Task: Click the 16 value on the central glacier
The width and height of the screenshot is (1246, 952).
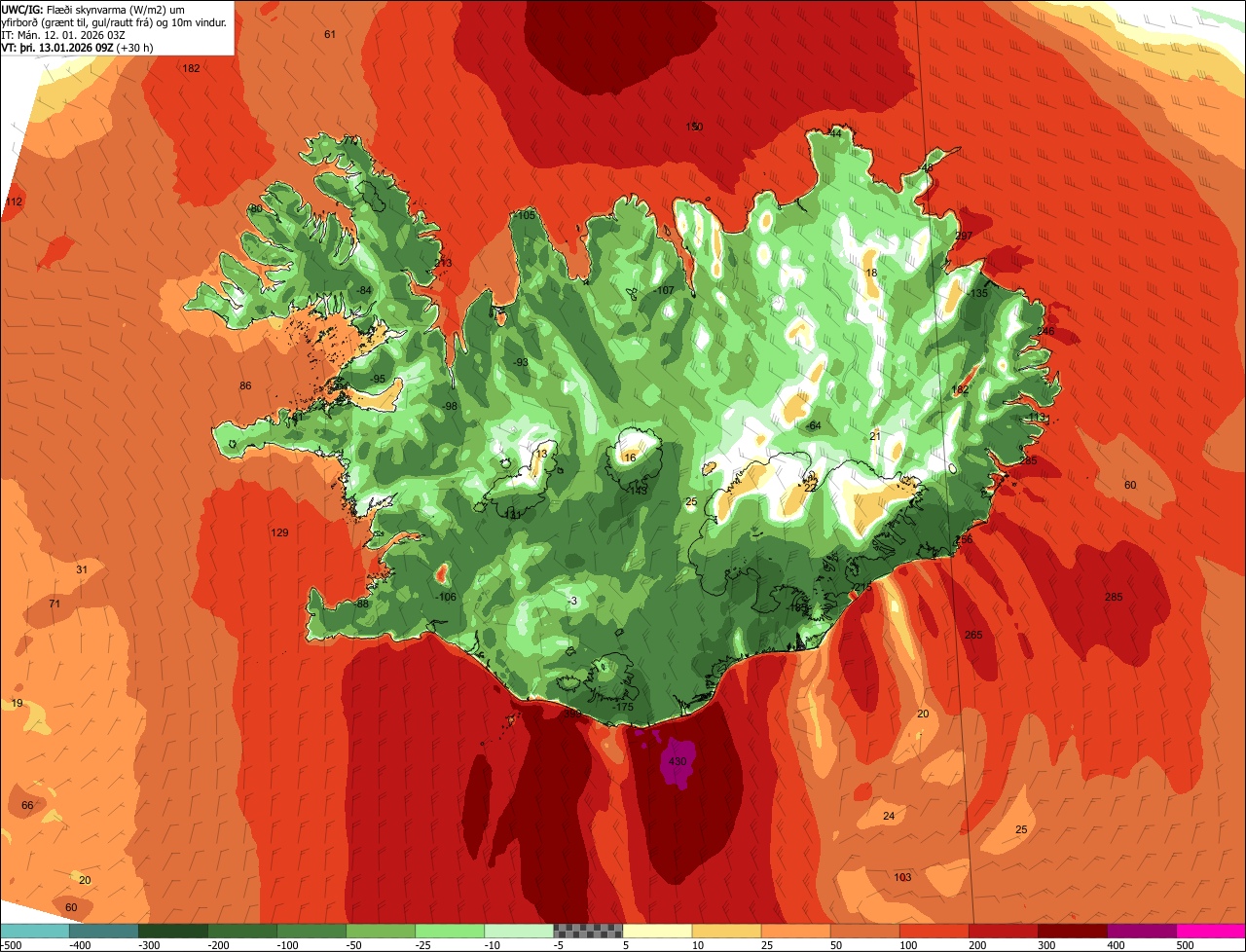Action: [630, 458]
